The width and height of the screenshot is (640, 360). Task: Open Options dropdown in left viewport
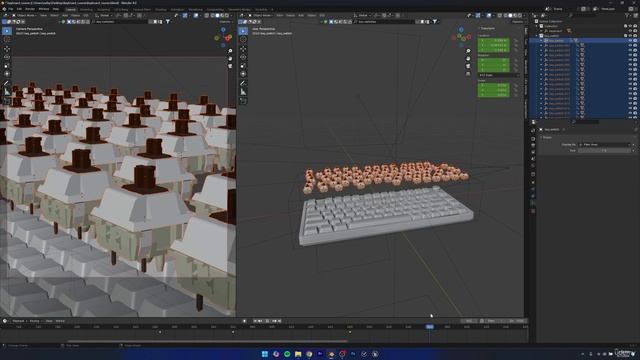[225, 22]
